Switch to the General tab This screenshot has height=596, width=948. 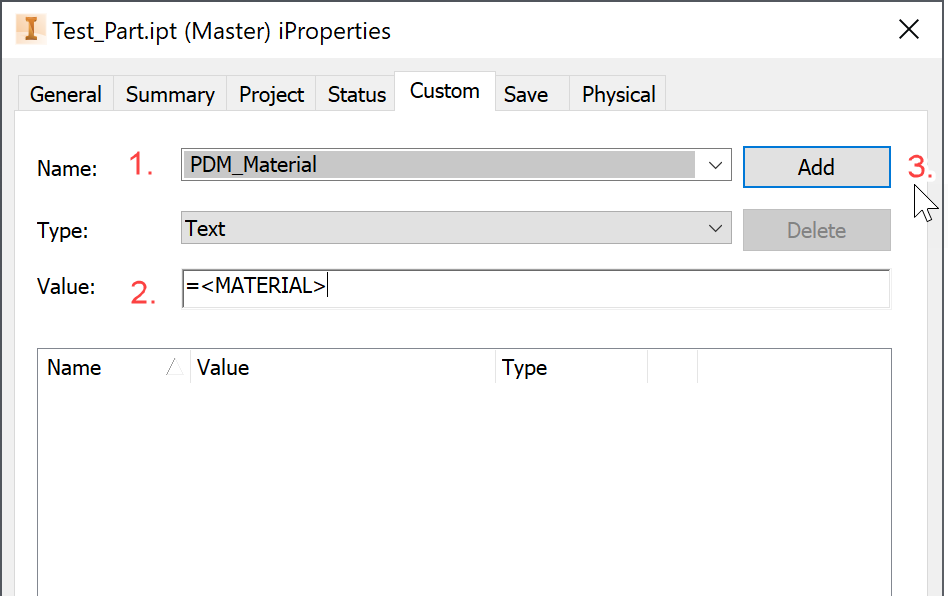(65, 94)
